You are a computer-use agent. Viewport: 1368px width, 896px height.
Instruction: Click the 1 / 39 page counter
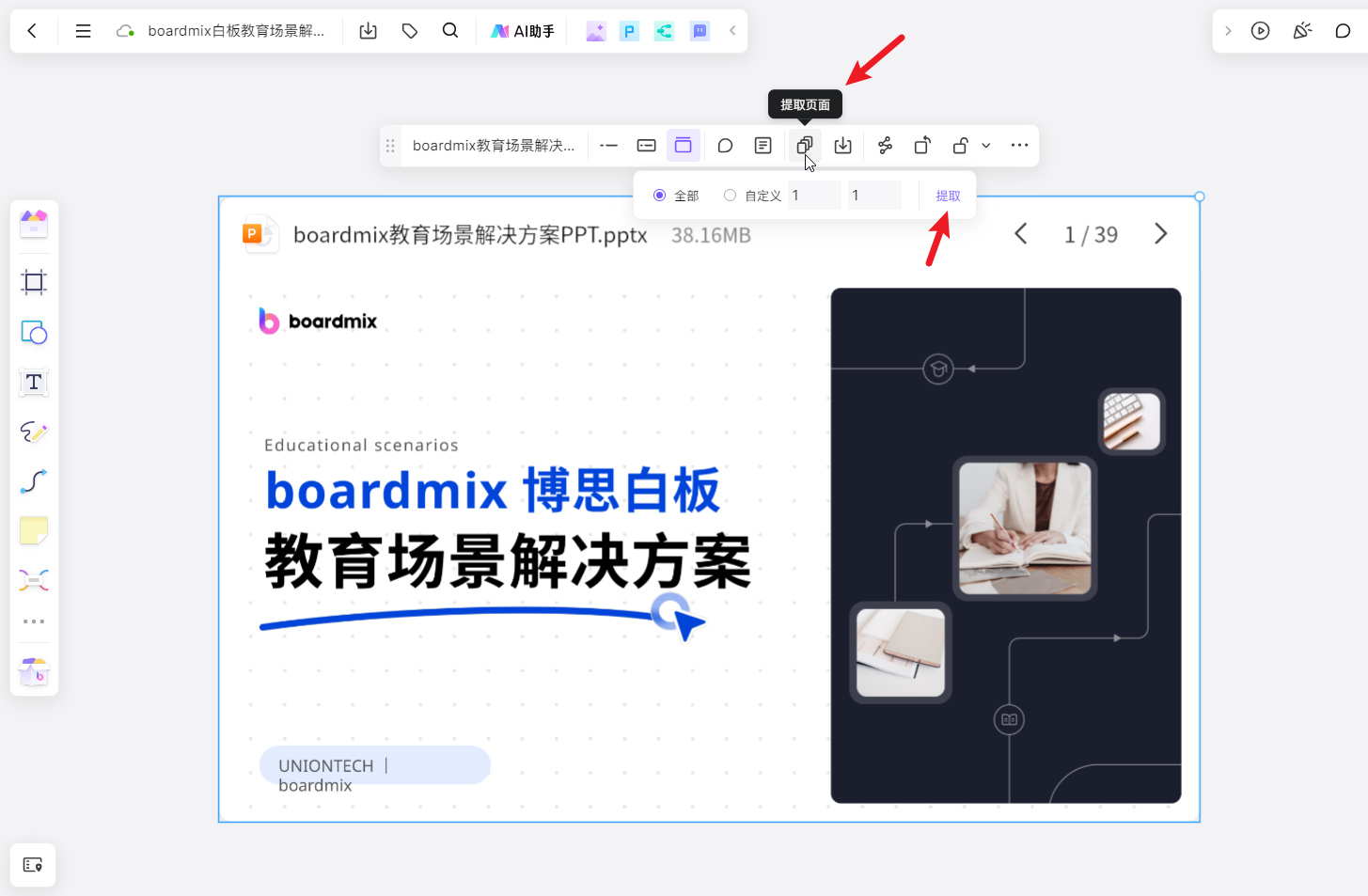point(1091,235)
